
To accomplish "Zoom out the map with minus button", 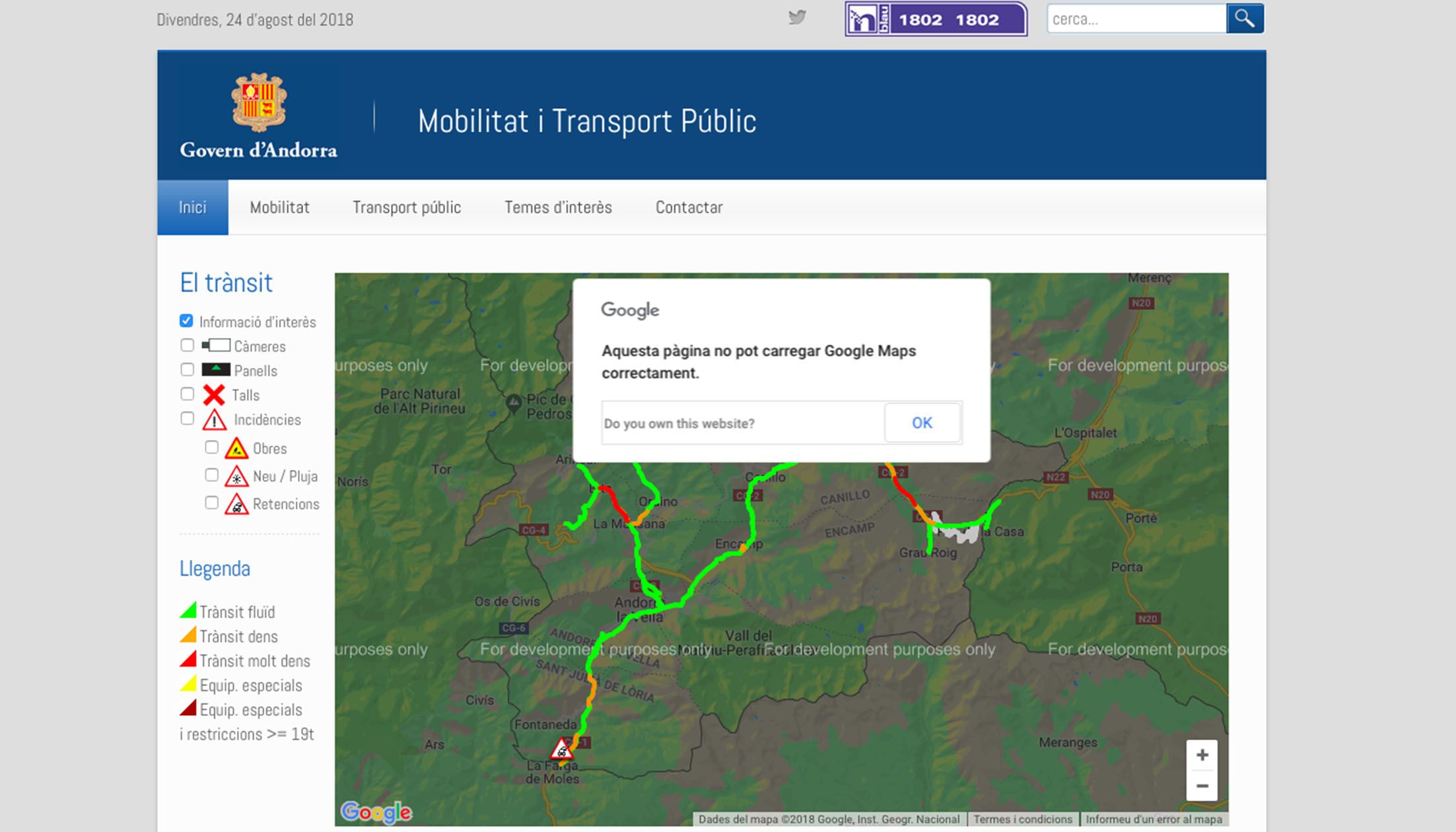I will click(x=1202, y=786).
